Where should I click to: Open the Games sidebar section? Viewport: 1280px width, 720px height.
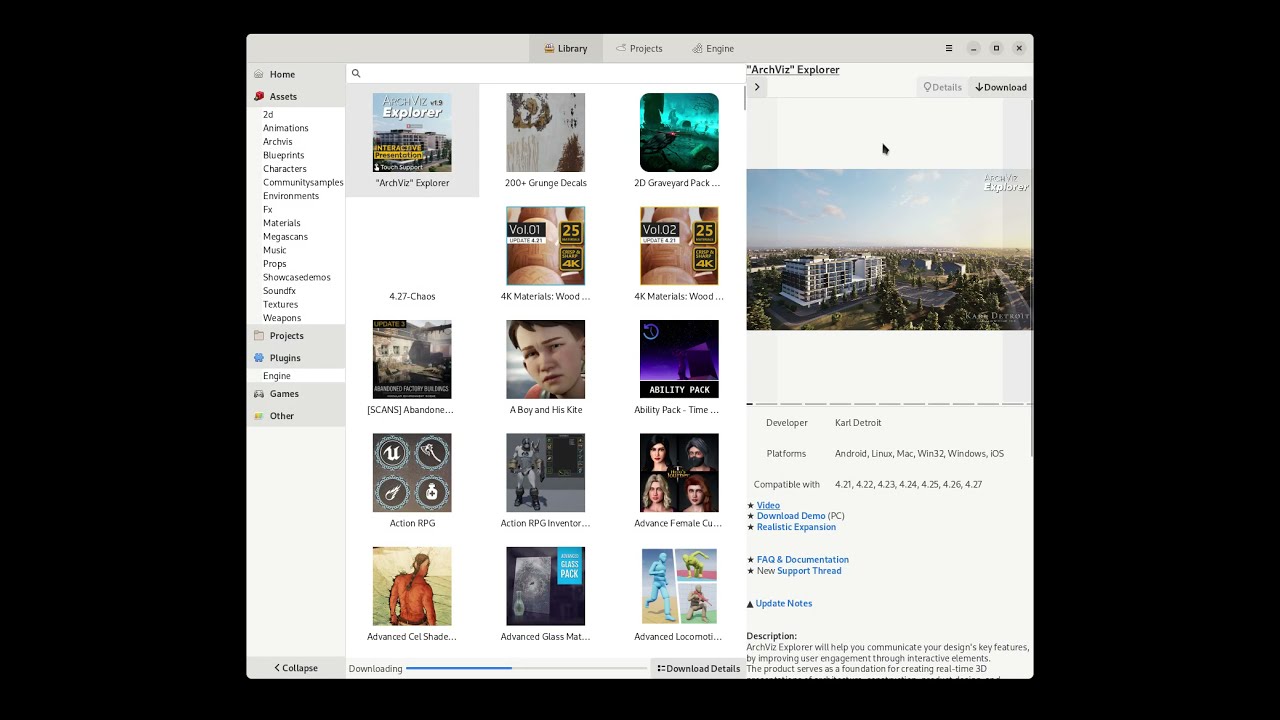[x=295, y=394]
